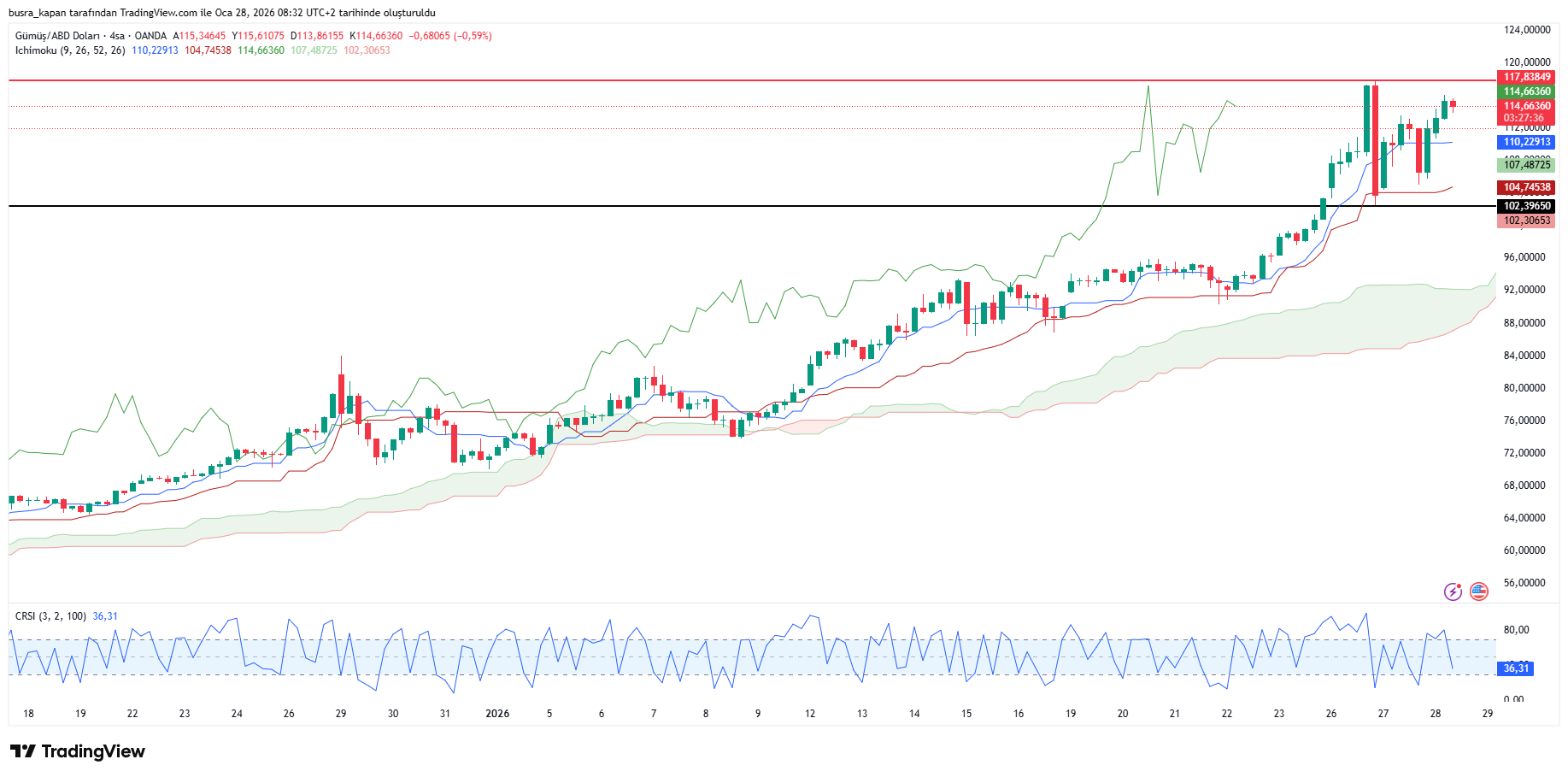Select the Ichimoku (9, 26, 52, 26) legend
The image size is (1568, 777).
pos(70,50)
